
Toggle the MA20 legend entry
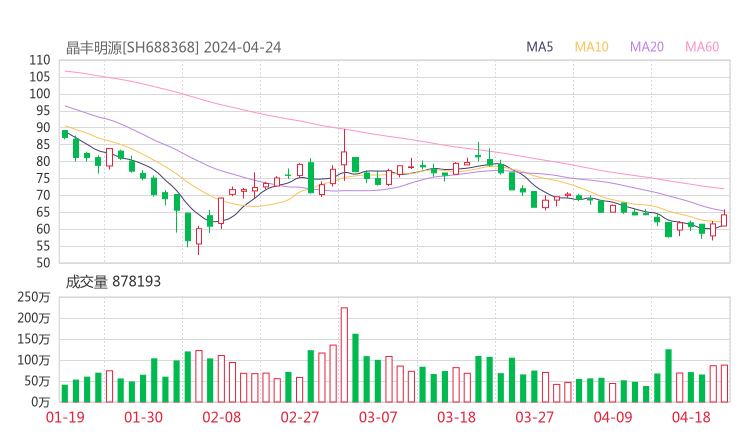point(646,47)
